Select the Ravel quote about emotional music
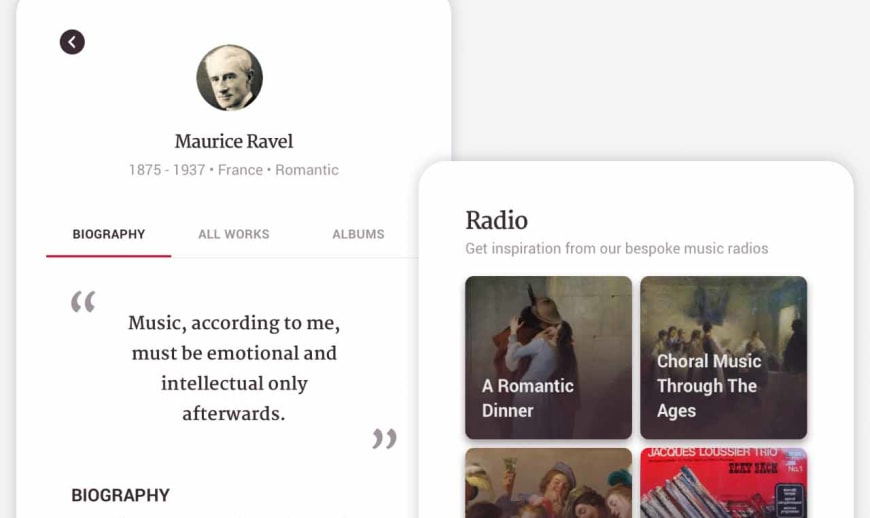 click(234, 368)
